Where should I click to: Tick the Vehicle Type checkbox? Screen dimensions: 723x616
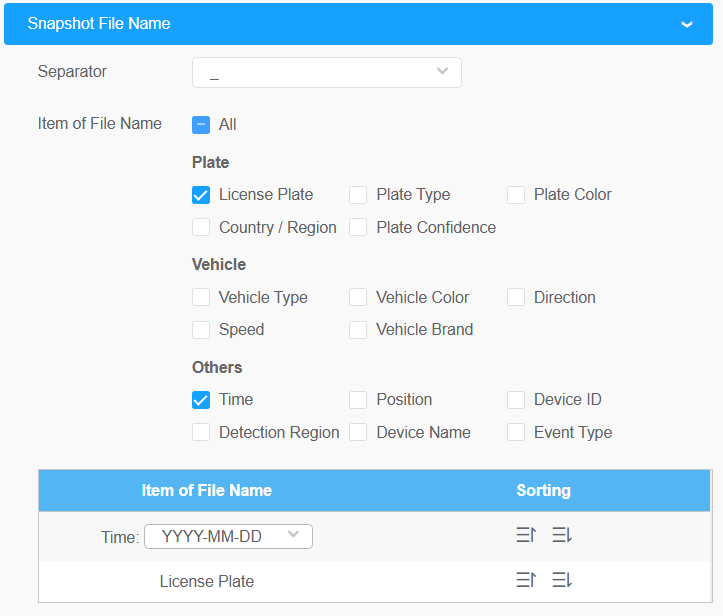click(x=201, y=297)
